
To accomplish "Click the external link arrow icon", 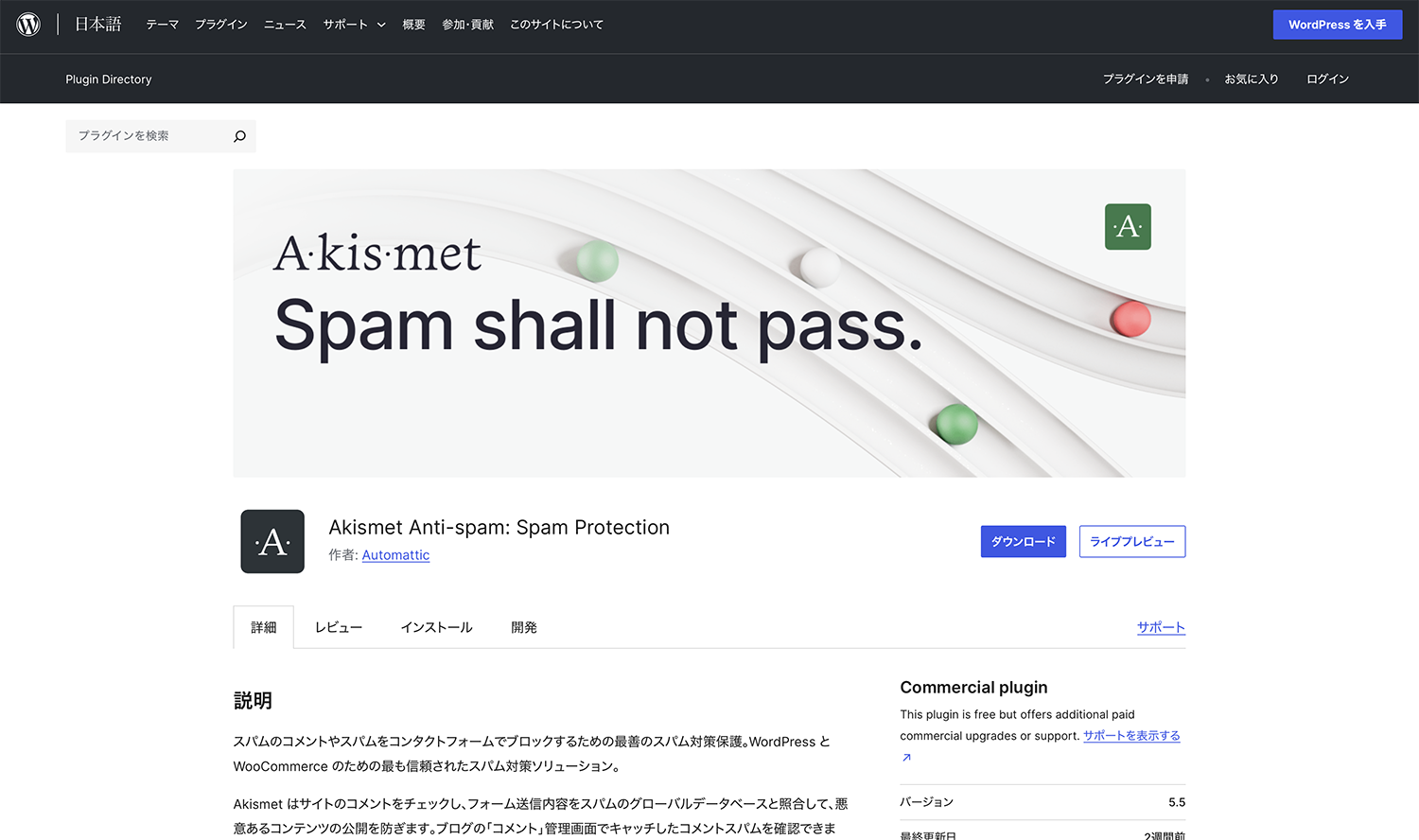I will (x=906, y=758).
